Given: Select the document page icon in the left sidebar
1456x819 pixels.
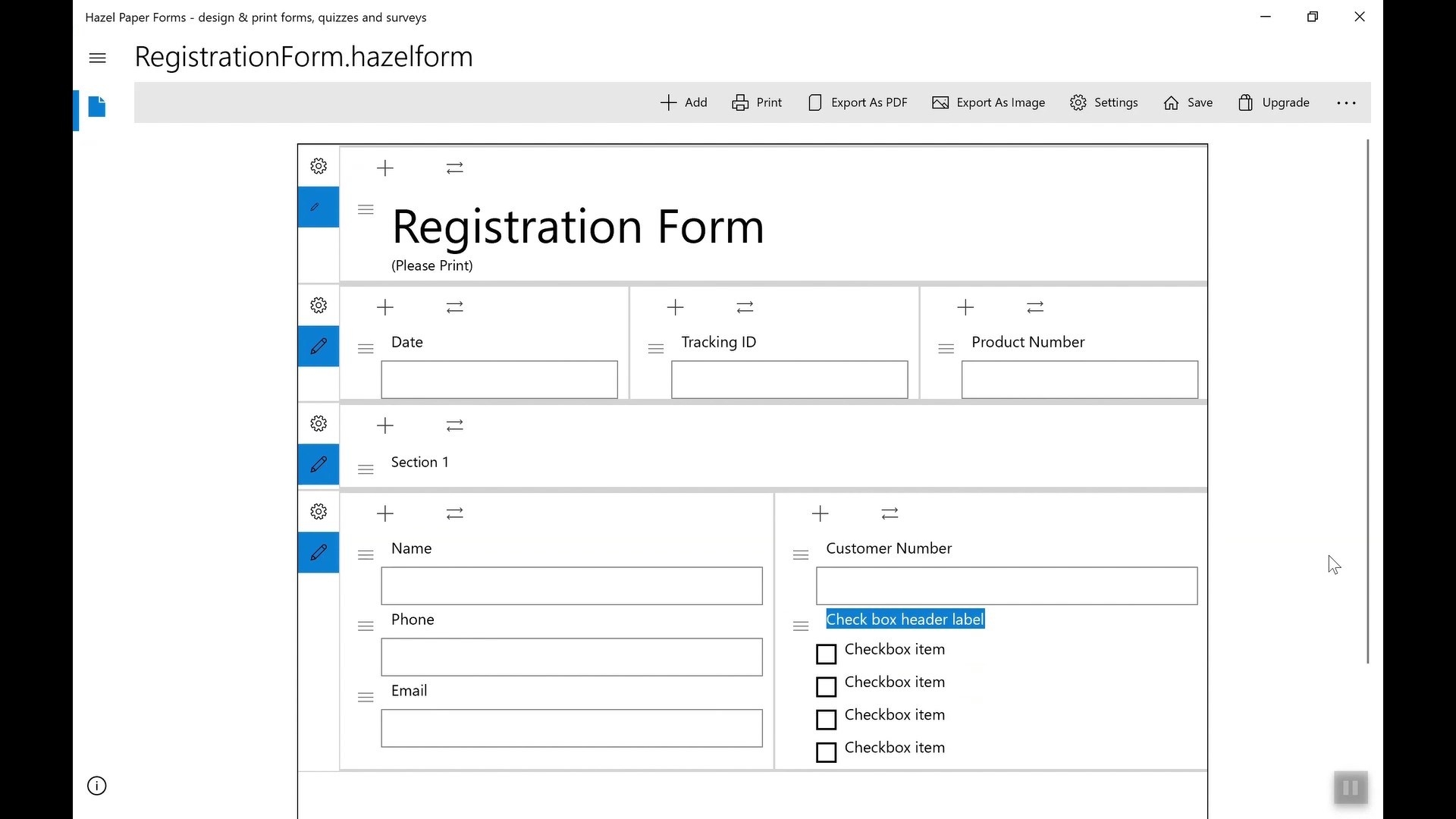Looking at the screenshot, I should coord(97,107).
